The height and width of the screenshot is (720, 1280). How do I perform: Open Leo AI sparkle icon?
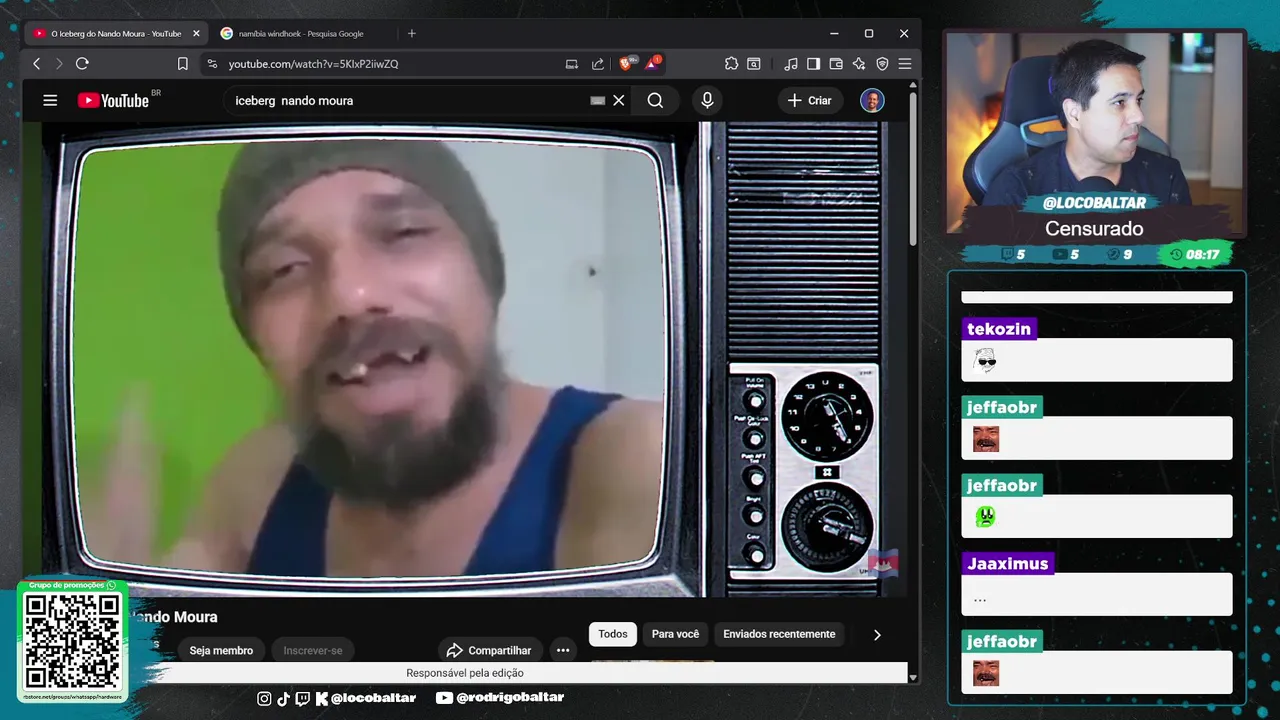pos(859,64)
